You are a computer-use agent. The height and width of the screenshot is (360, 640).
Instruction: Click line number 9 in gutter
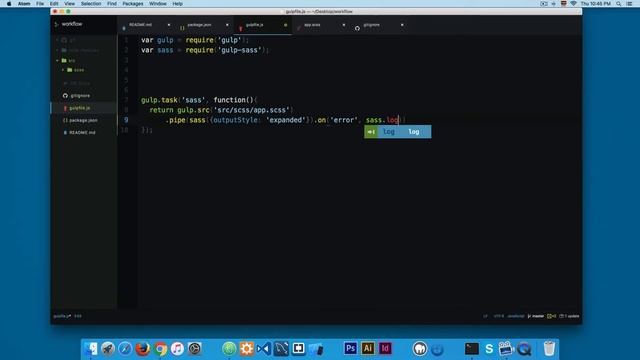click(x=126, y=120)
